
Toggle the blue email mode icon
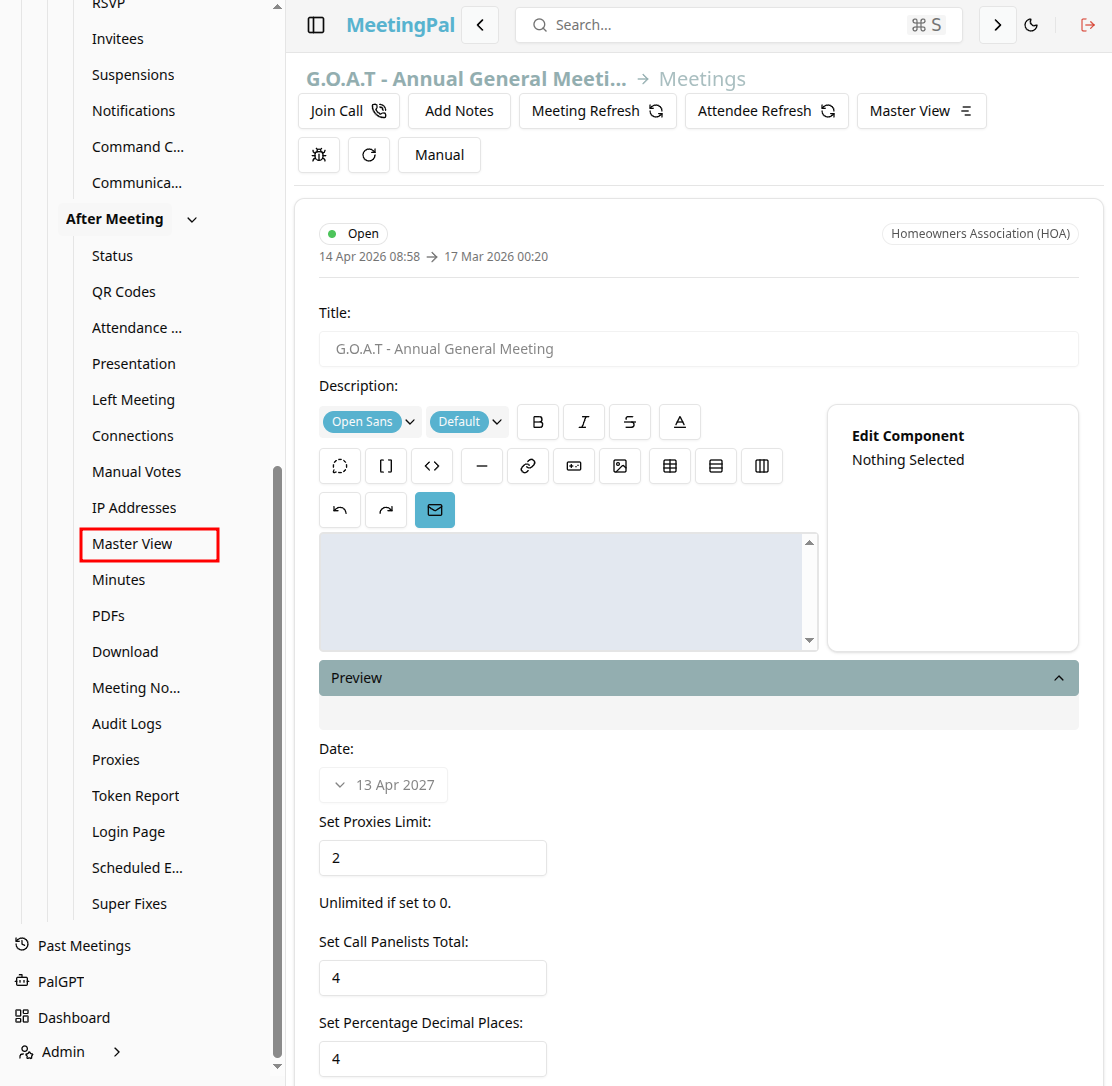pyautogui.click(x=435, y=510)
